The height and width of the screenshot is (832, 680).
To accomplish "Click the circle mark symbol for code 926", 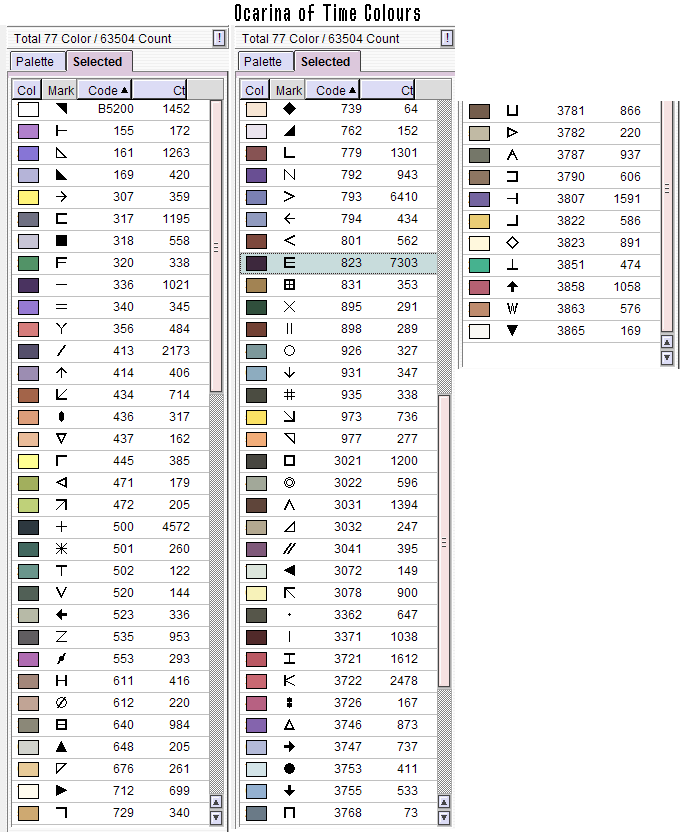I will 290,351.
